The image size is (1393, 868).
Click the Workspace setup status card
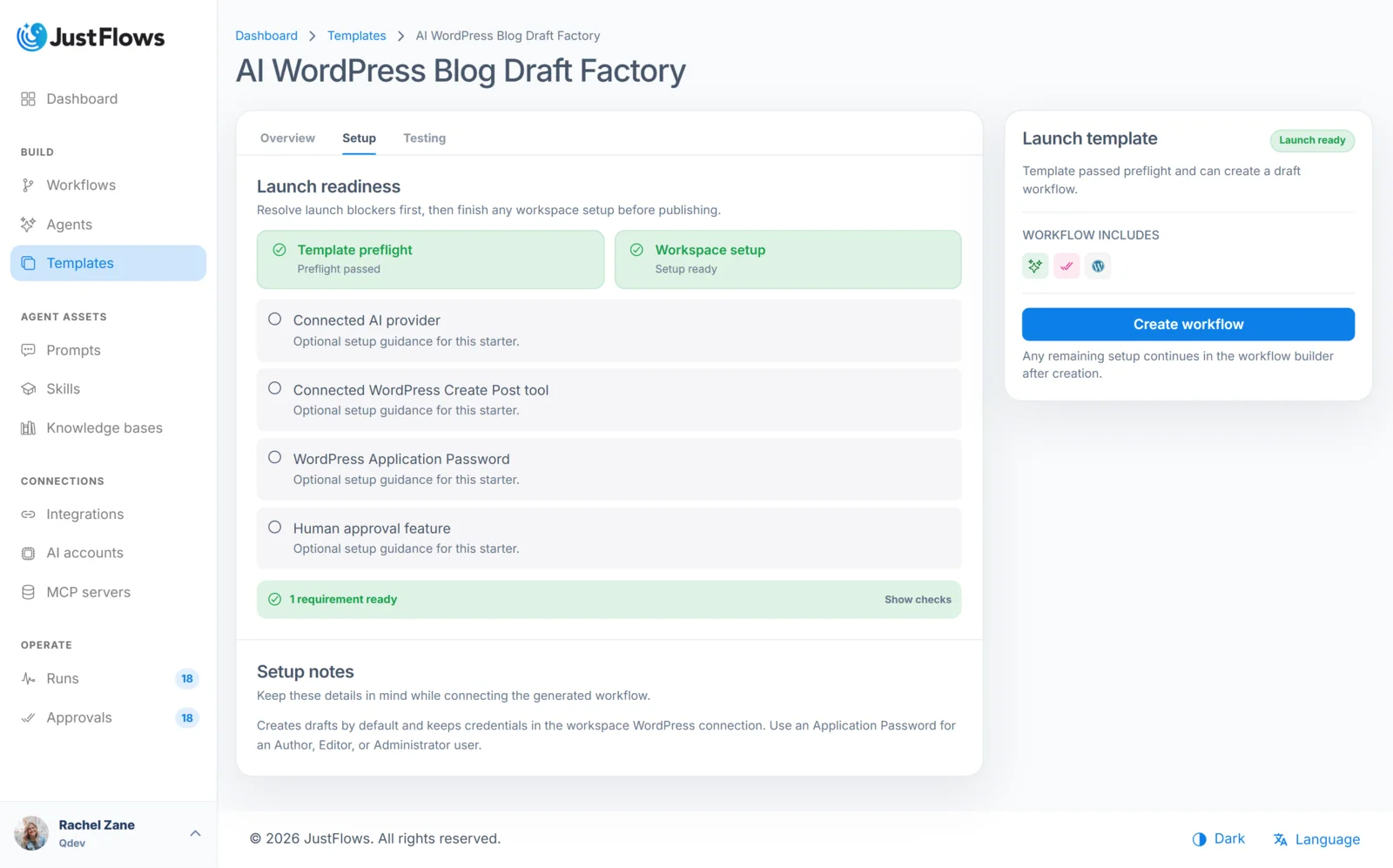click(x=788, y=259)
